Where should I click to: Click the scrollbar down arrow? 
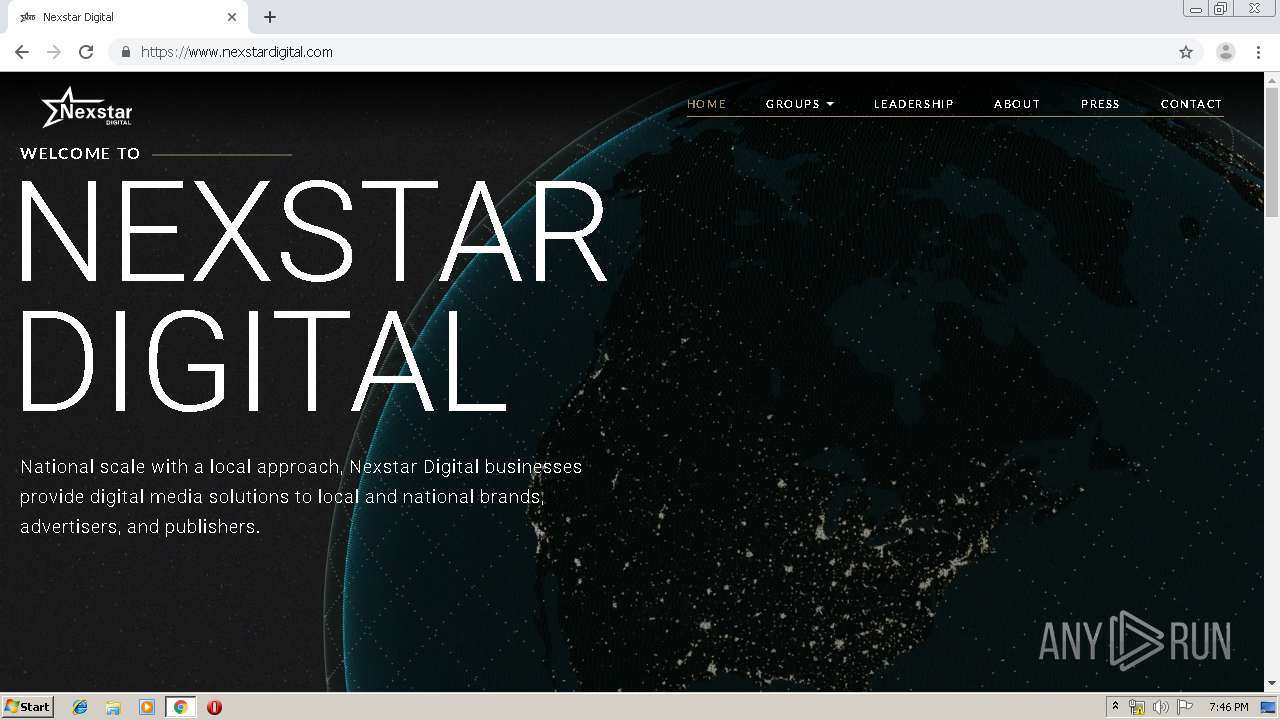click(x=1272, y=684)
